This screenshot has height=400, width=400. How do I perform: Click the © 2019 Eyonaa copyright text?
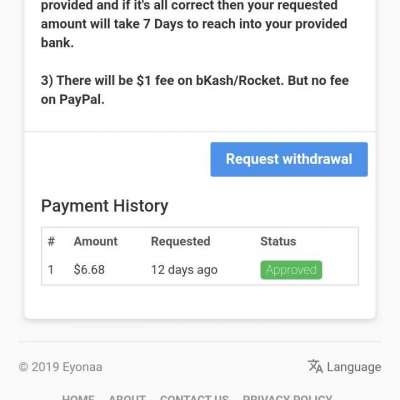[x=60, y=367]
